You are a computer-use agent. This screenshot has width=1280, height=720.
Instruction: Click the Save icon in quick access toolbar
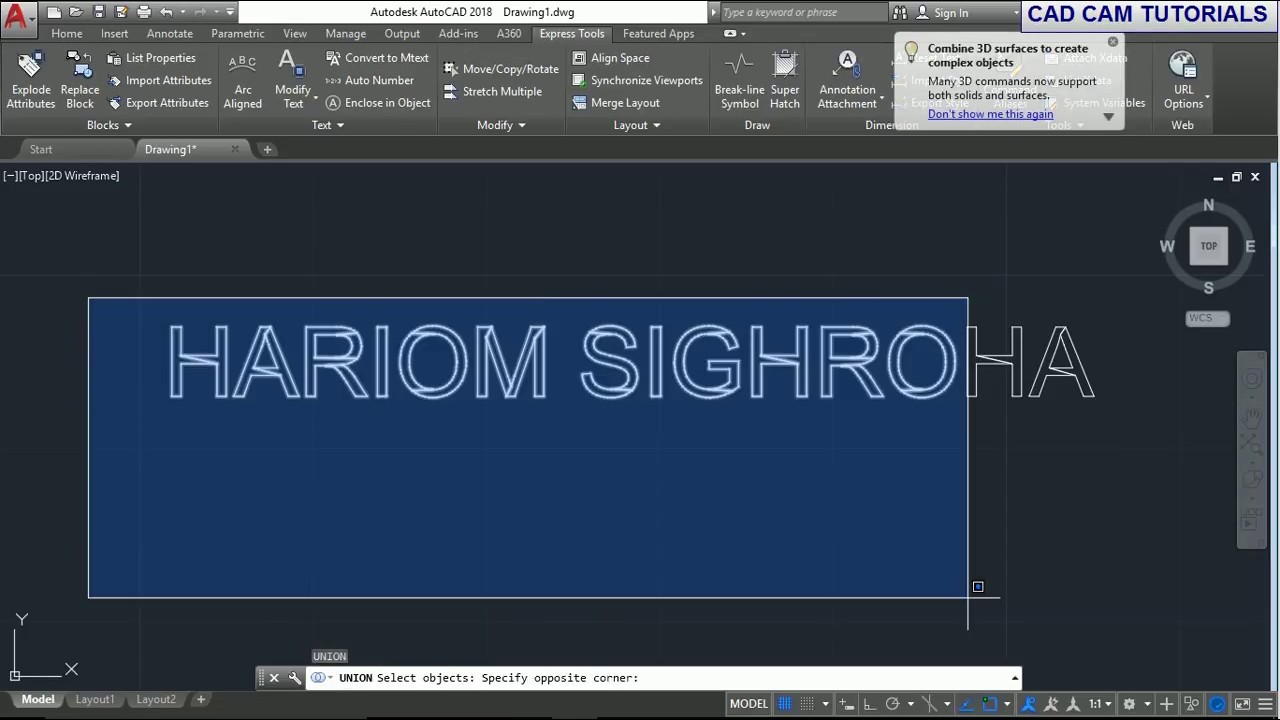[99, 12]
